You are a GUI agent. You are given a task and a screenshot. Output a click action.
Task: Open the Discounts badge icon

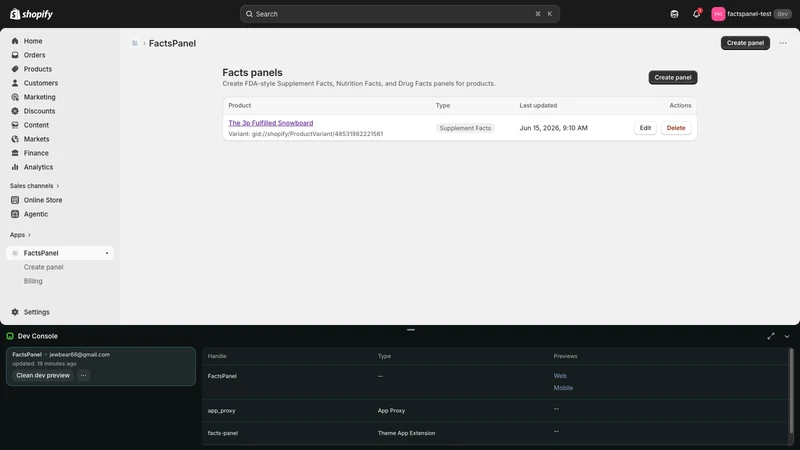click(x=15, y=111)
